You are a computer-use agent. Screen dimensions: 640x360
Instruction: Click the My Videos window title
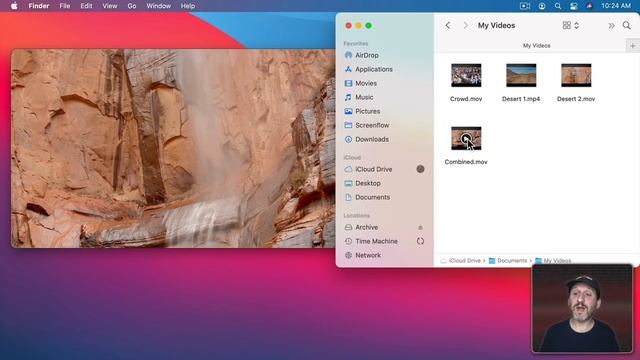496,25
